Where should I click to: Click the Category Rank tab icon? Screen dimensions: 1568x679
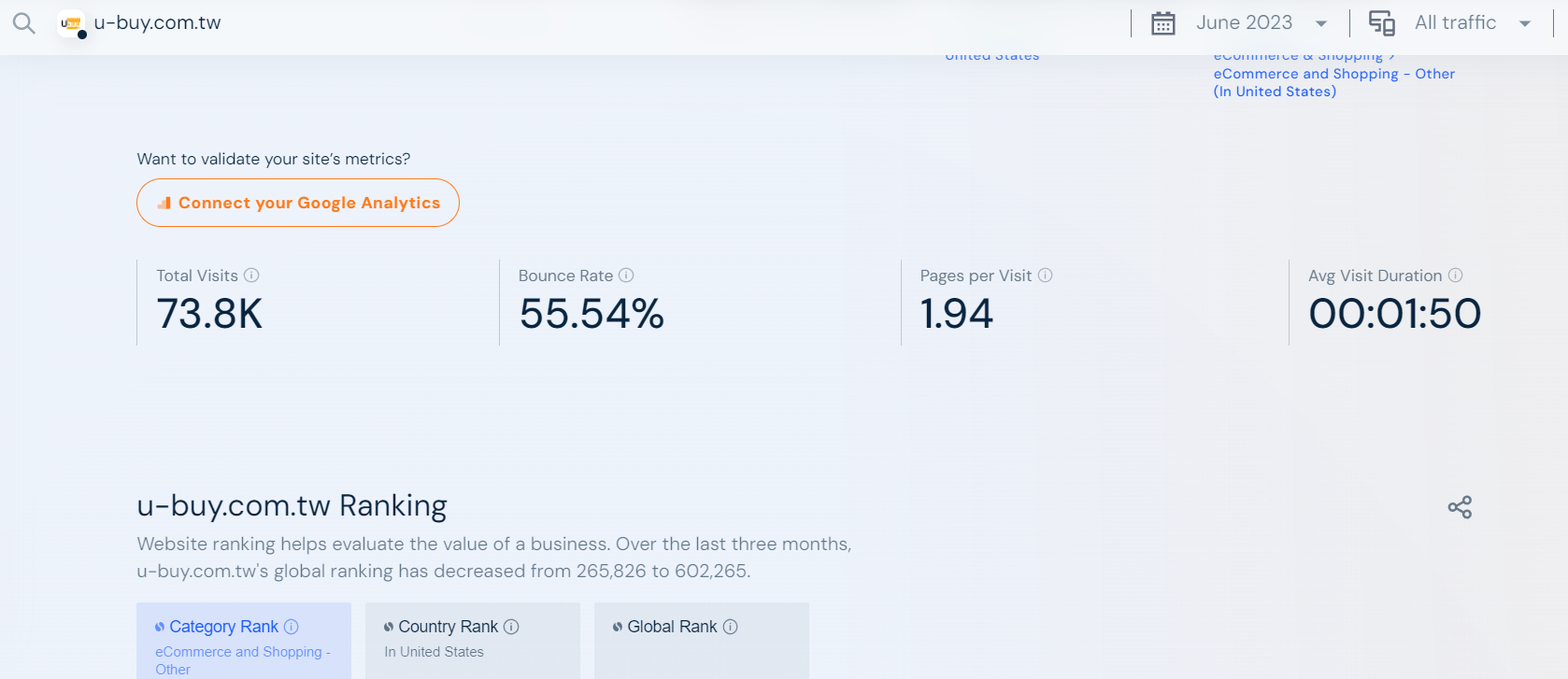160,627
